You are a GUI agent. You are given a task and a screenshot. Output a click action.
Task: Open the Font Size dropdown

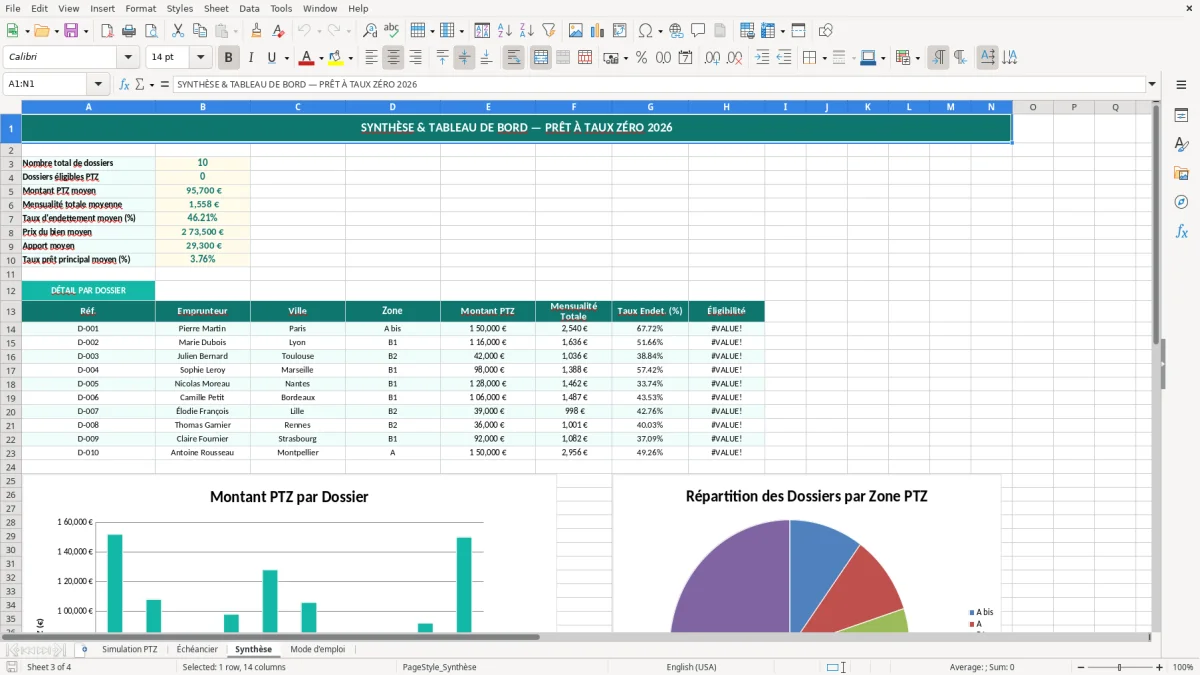[x=201, y=58]
